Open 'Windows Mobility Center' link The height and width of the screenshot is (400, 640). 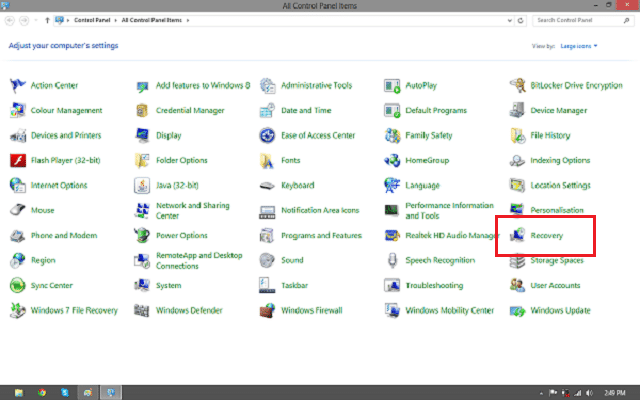450,311
